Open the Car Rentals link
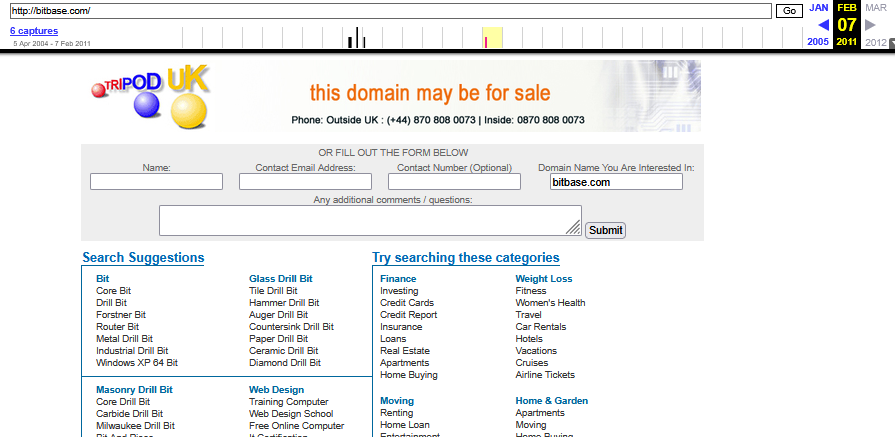Screen dimensions: 895x437 pyautogui.click(x=541, y=327)
